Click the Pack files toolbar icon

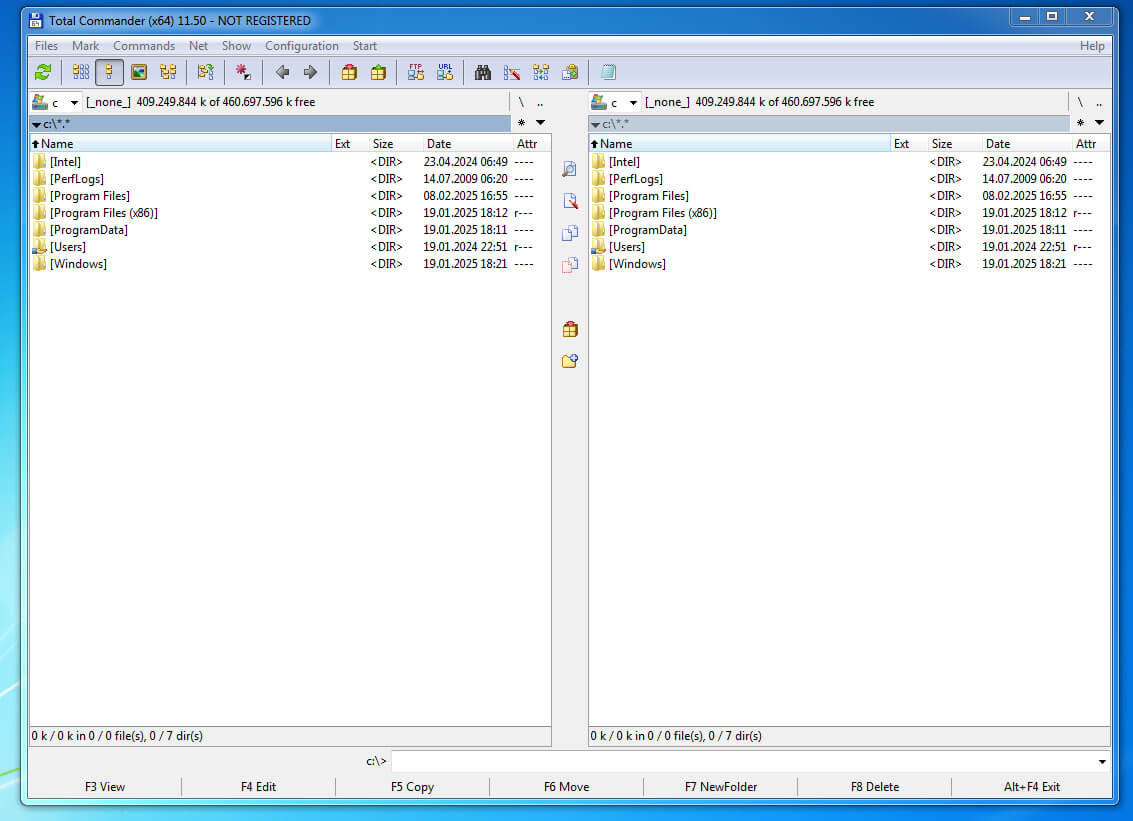(x=349, y=72)
